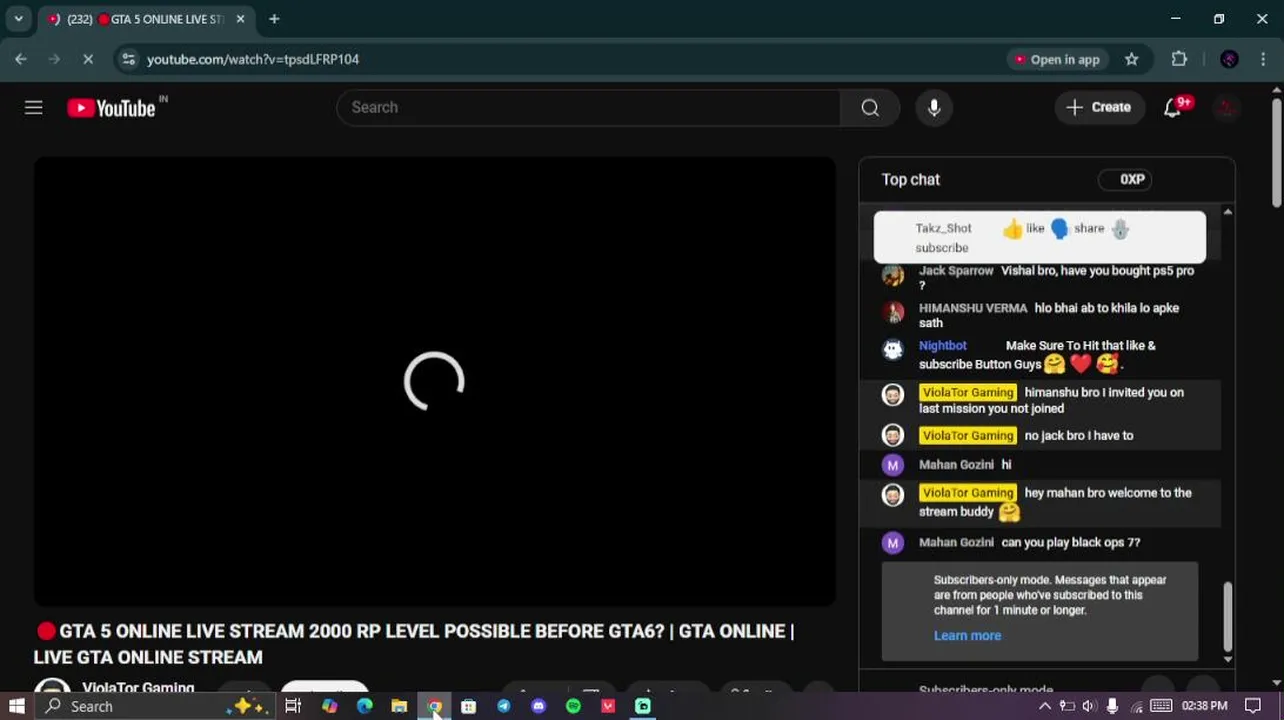
Task: Click the chat scrollbar thumb
Action: click(1228, 618)
